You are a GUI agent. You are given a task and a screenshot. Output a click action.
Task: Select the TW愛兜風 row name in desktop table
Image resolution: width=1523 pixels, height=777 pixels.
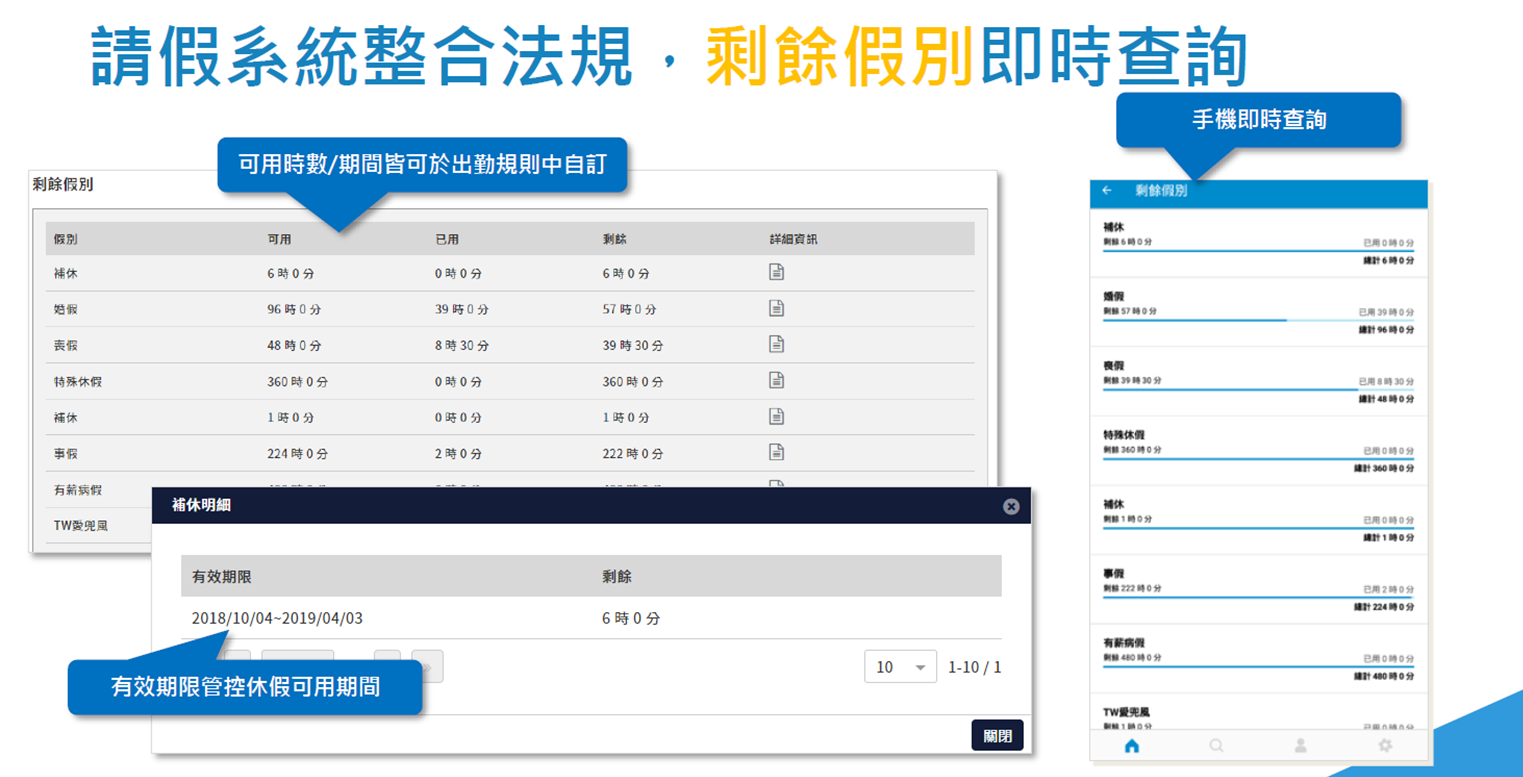click(x=80, y=525)
